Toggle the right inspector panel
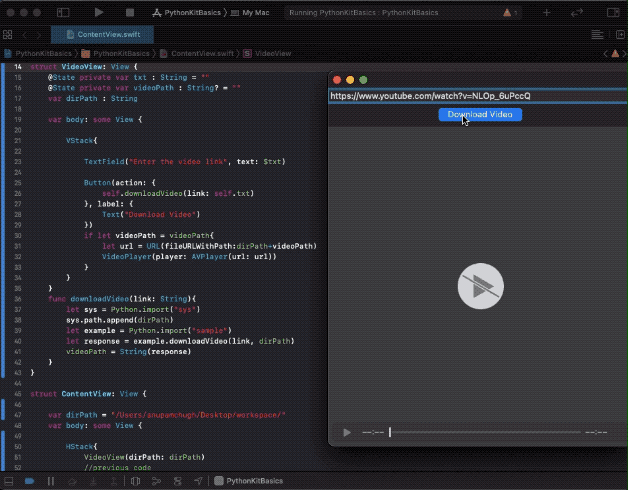The height and width of the screenshot is (490, 628). (x=612, y=13)
